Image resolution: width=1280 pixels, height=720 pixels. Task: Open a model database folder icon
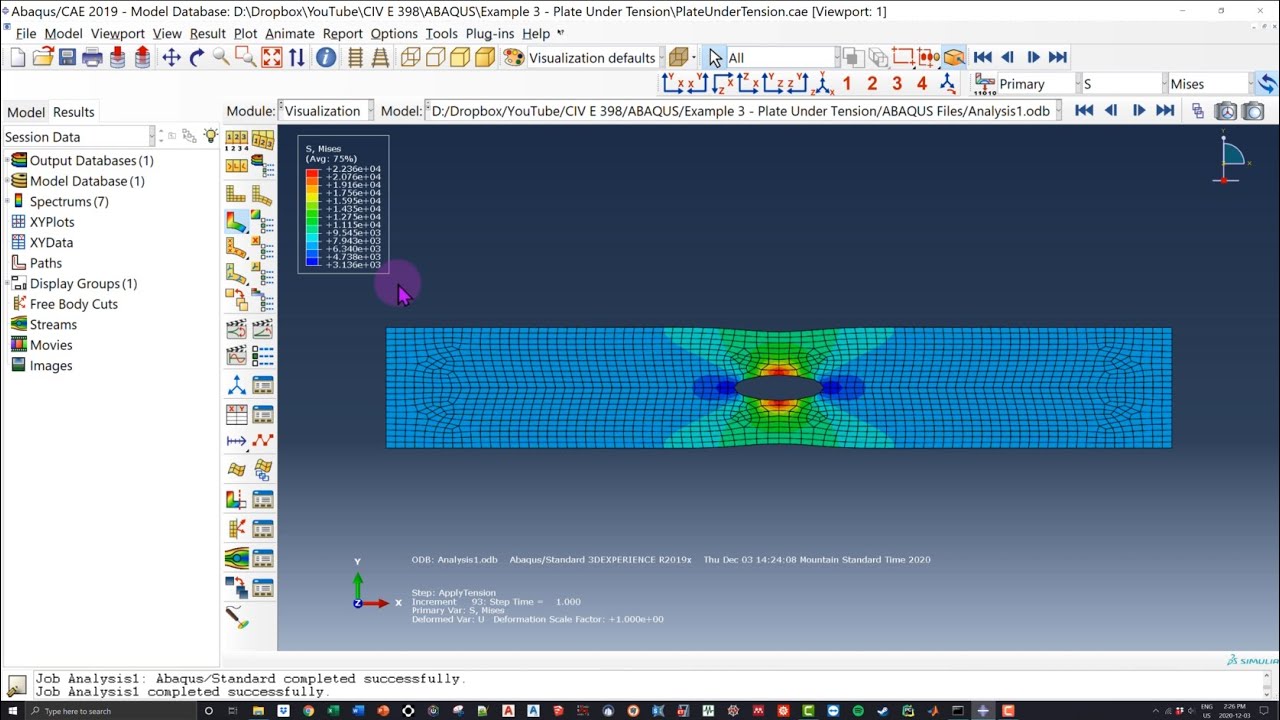pos(43,58)
